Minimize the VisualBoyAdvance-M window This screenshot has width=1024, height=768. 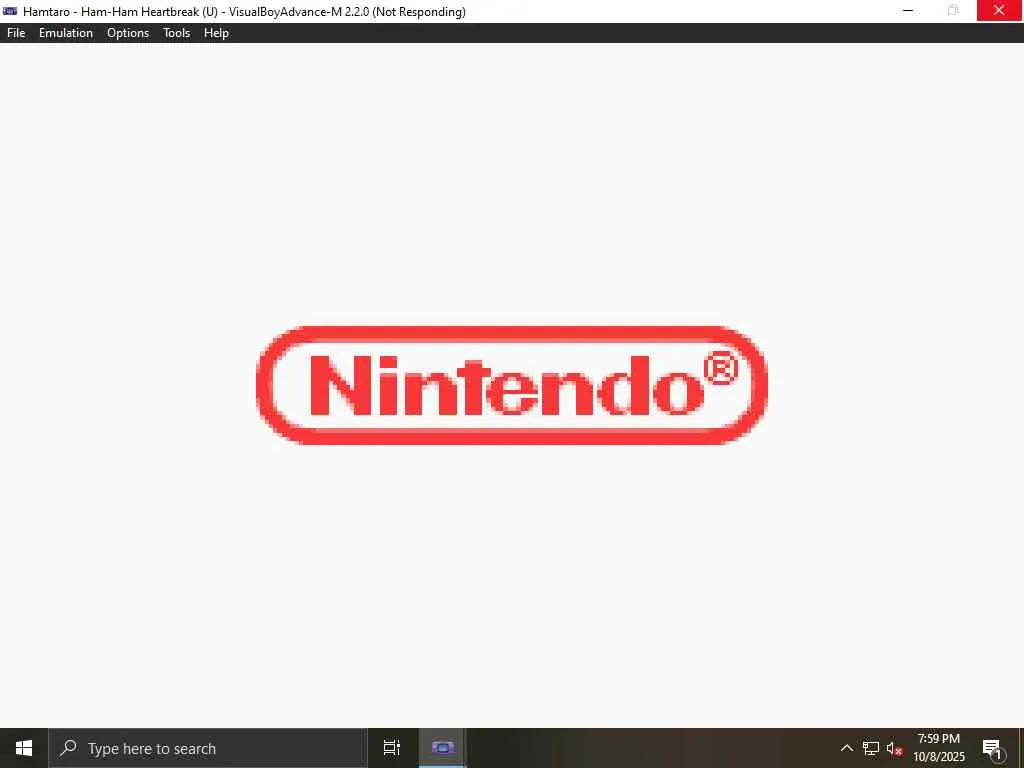pos(908,10)
